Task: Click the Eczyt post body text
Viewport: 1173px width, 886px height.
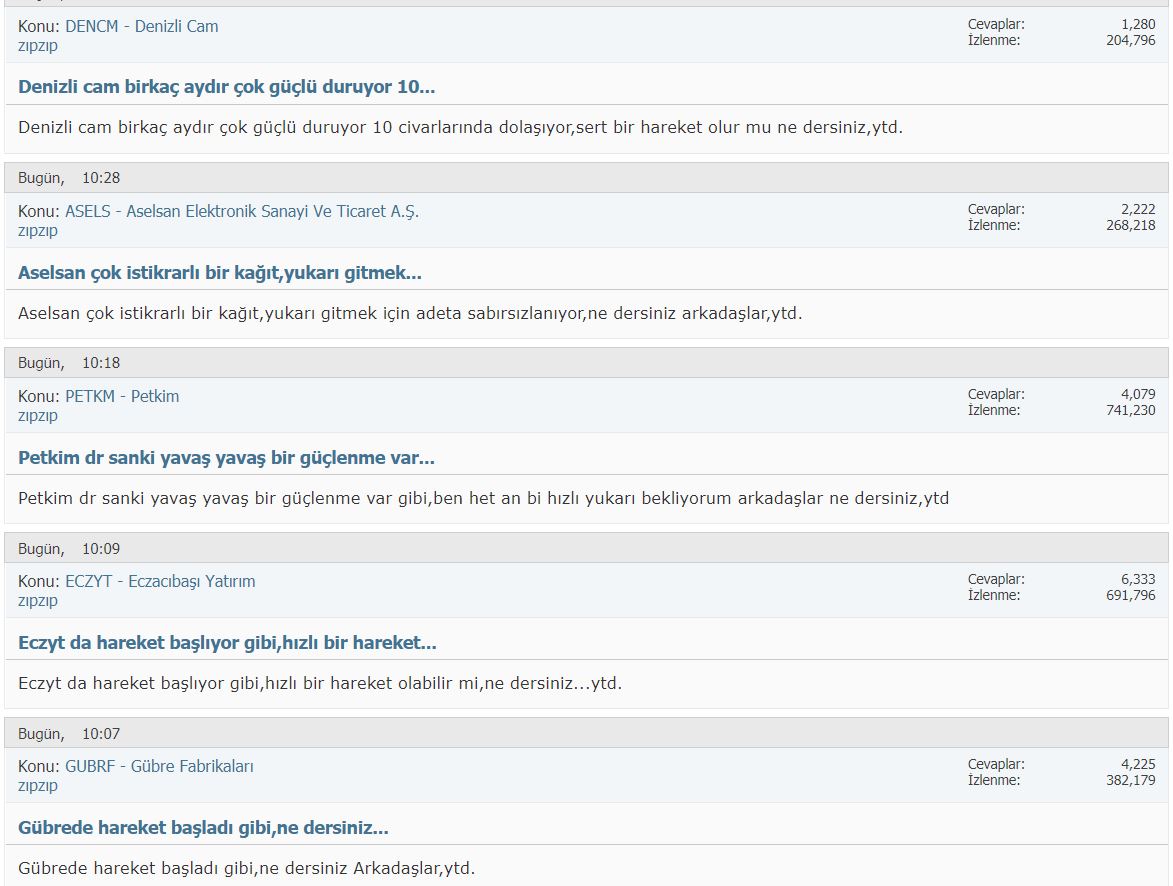Action: (319, 683)
